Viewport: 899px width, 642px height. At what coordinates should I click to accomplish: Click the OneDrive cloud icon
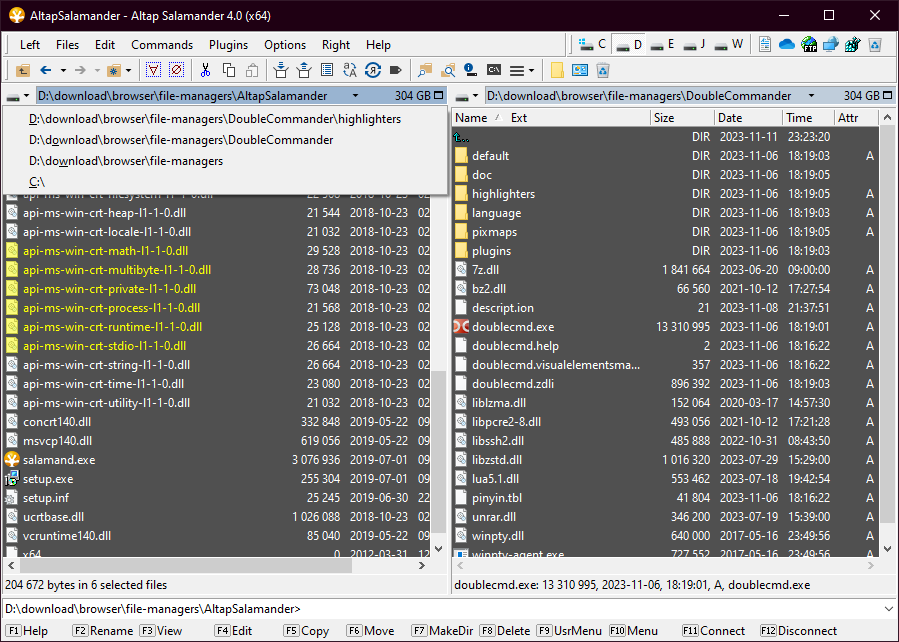click(x=786, y=45)
